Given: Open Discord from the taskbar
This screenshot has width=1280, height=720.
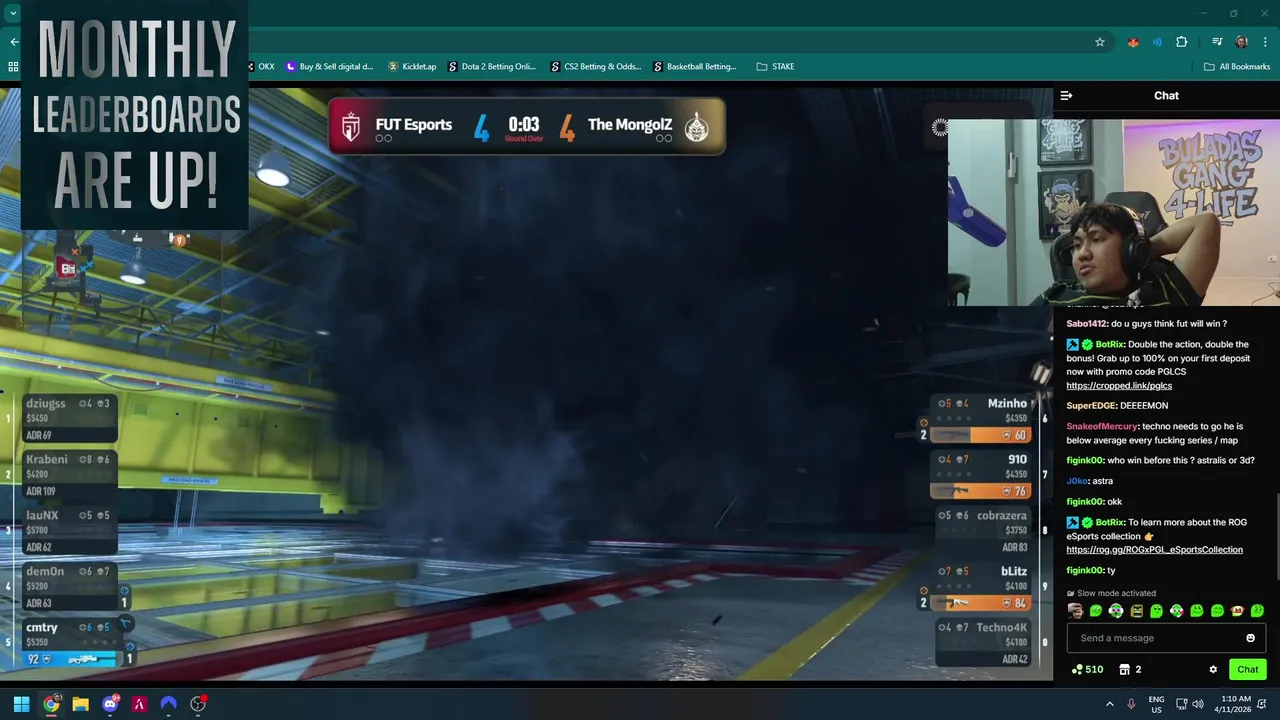Looking at the screenshot, I should click(110, 704).
